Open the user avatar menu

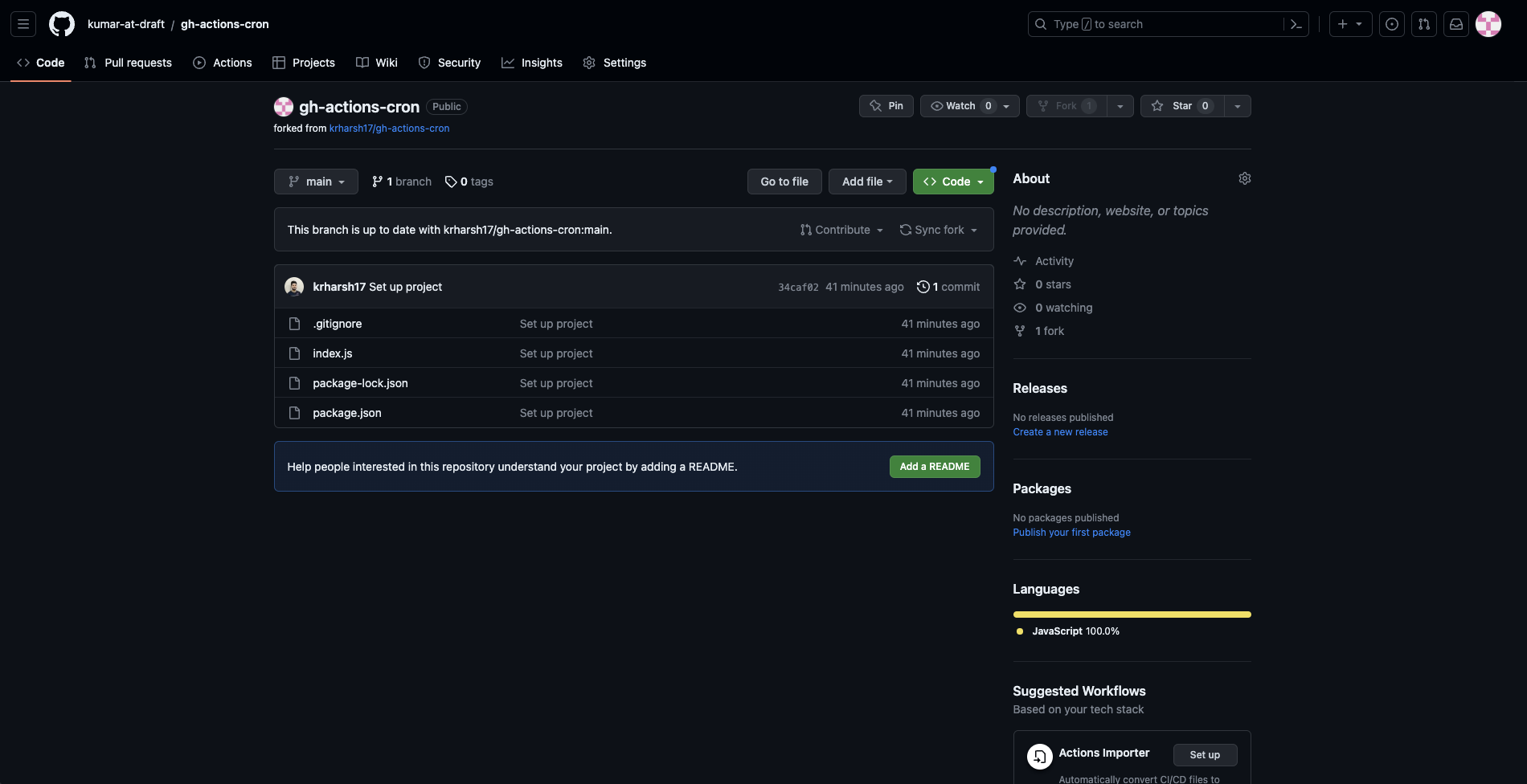1488,24
